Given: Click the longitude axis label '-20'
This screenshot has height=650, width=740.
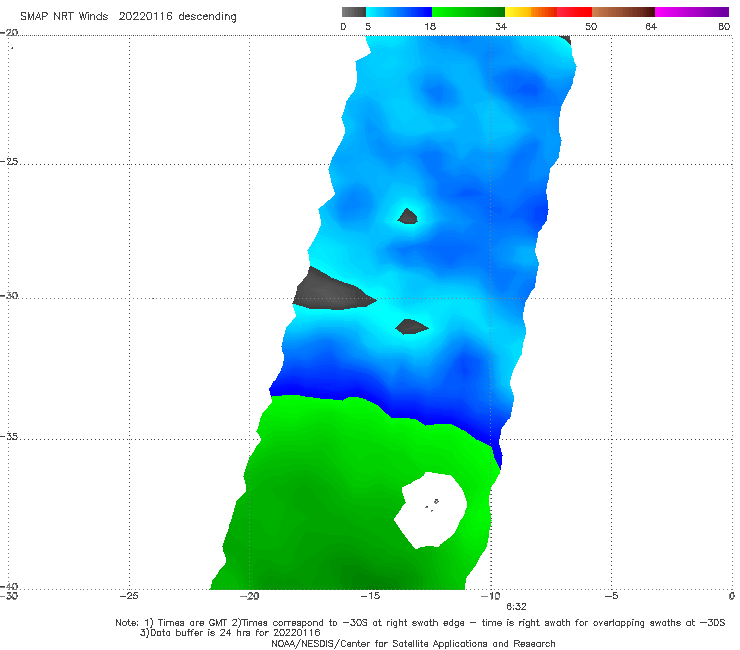Looking at the screenshot, I should click(249, 596).
